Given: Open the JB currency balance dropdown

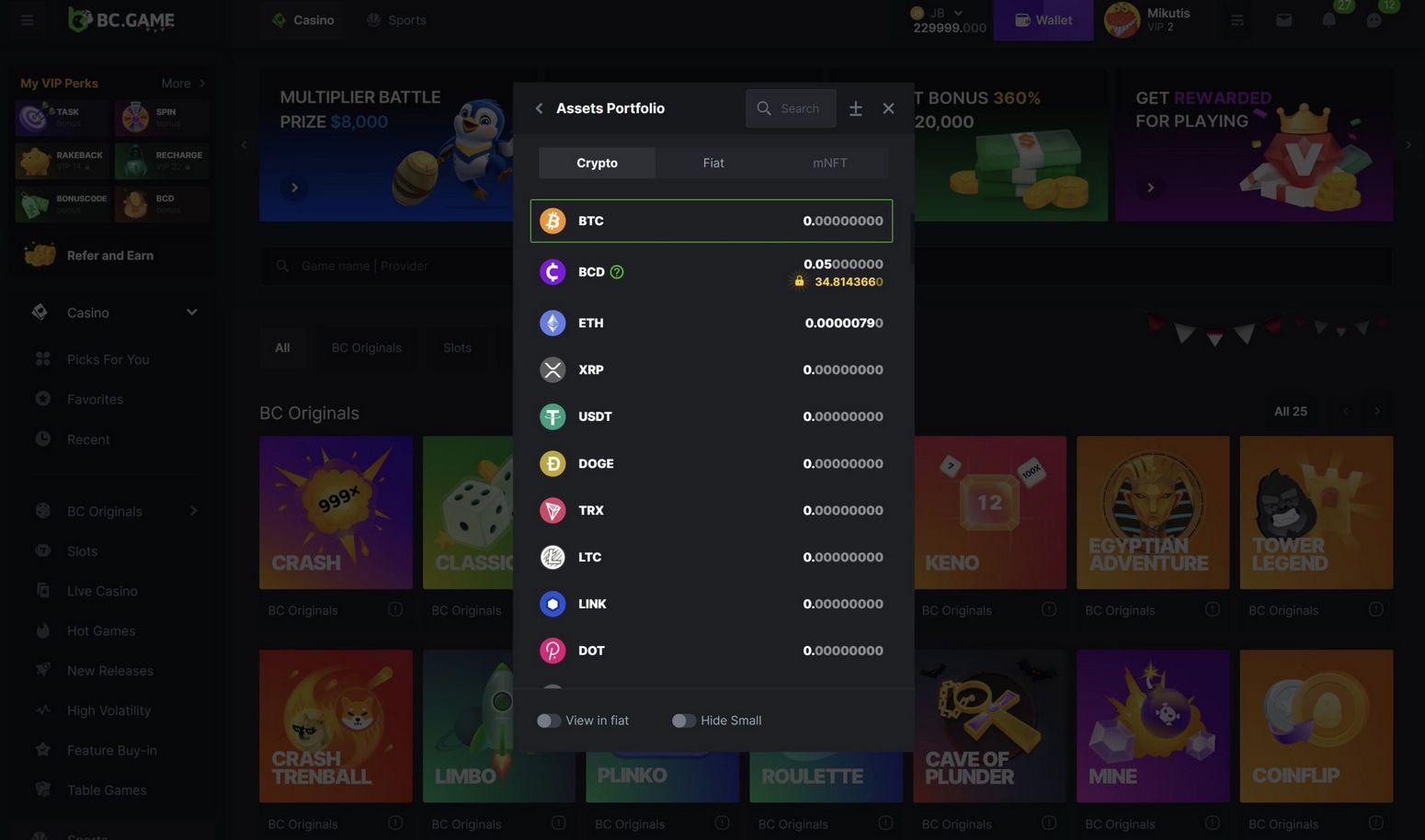Looking at the screenshot, I should click(947, 20).
